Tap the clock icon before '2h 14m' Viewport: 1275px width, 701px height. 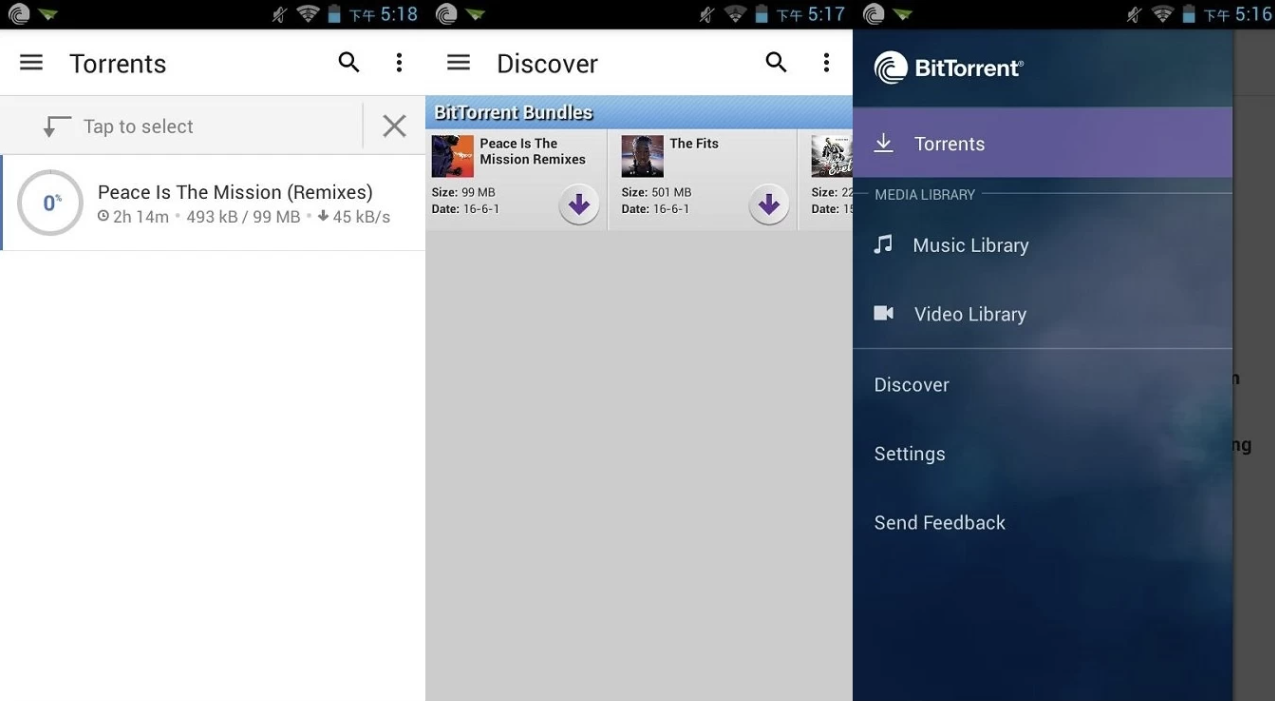pyautogui.click(x=103, y=217)
